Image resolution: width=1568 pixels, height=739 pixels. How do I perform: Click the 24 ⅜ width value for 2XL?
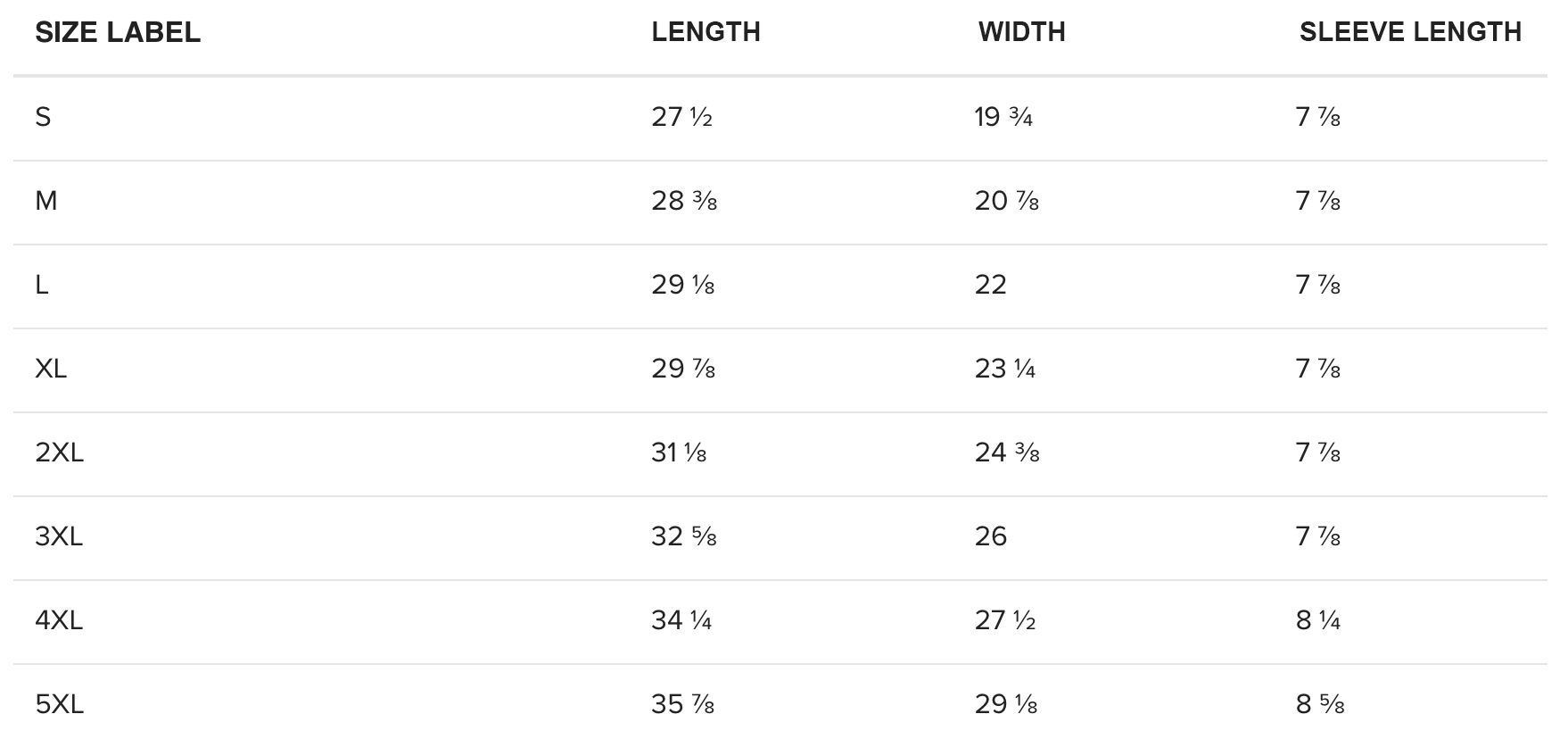[1007, 453]
